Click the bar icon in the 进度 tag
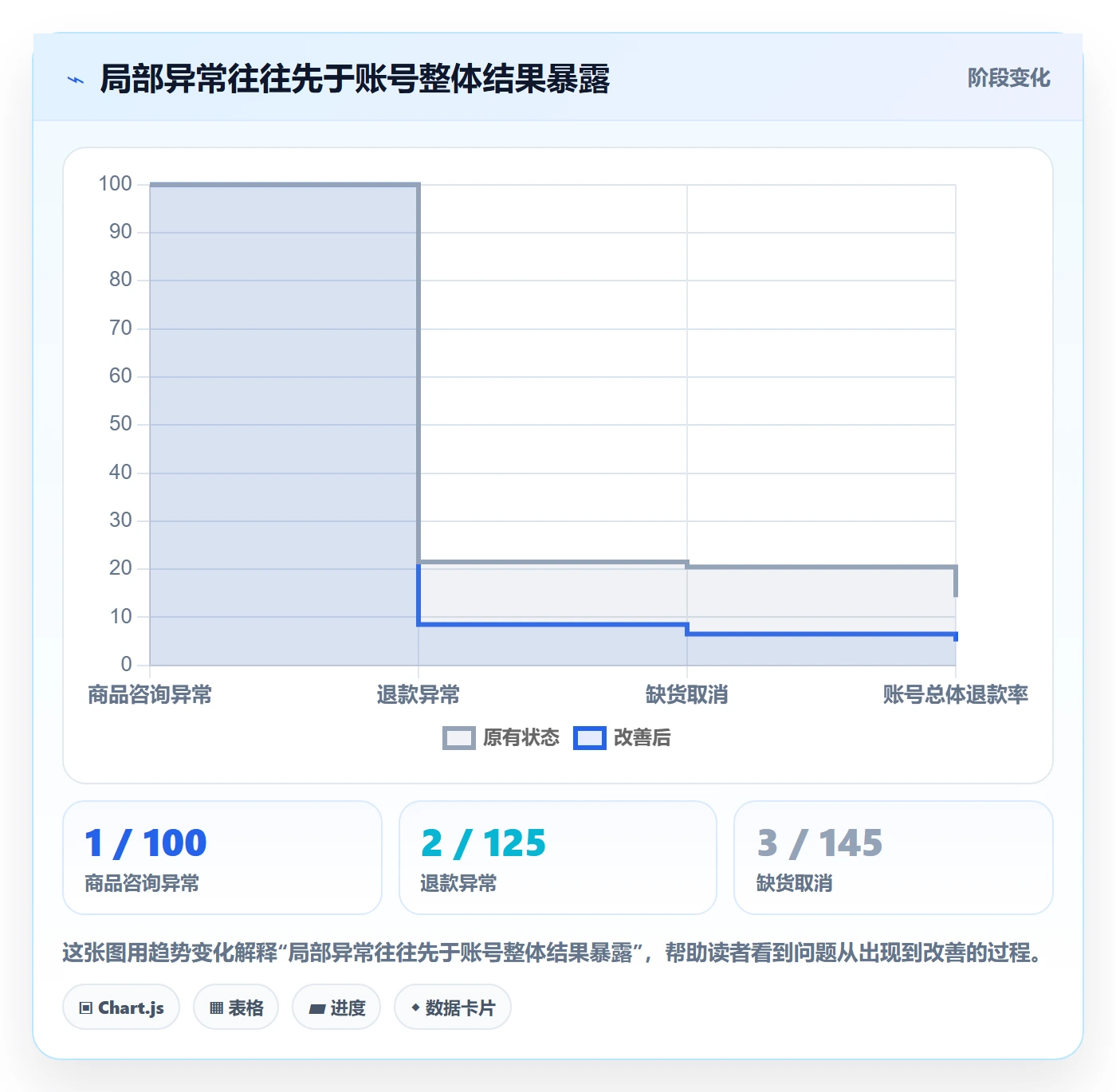1116x1092 pixels. 317,1009
